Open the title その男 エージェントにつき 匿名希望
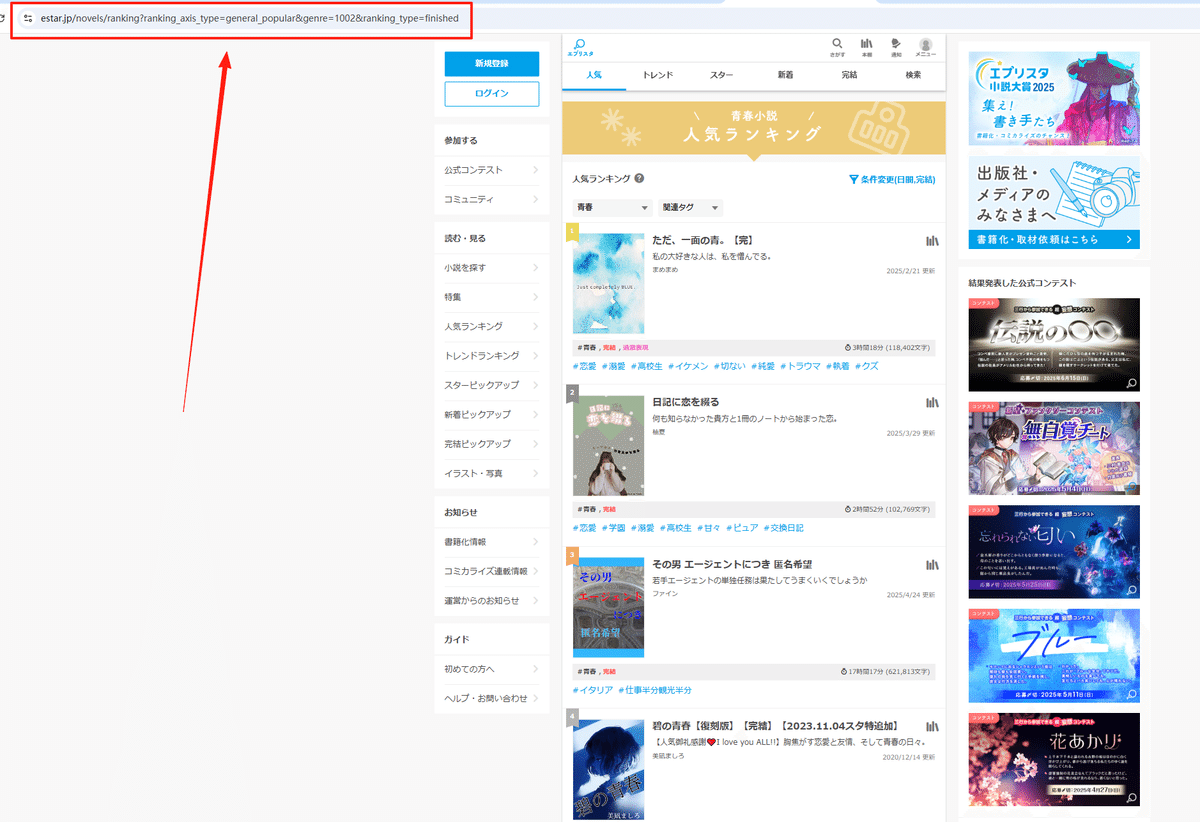The width and height of the screenshot is (1200, 822). point(734,565)
